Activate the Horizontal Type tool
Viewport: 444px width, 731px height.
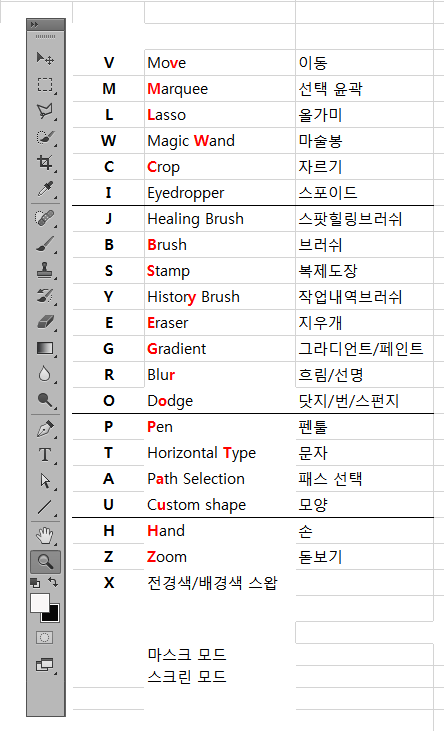coord(45,455)
